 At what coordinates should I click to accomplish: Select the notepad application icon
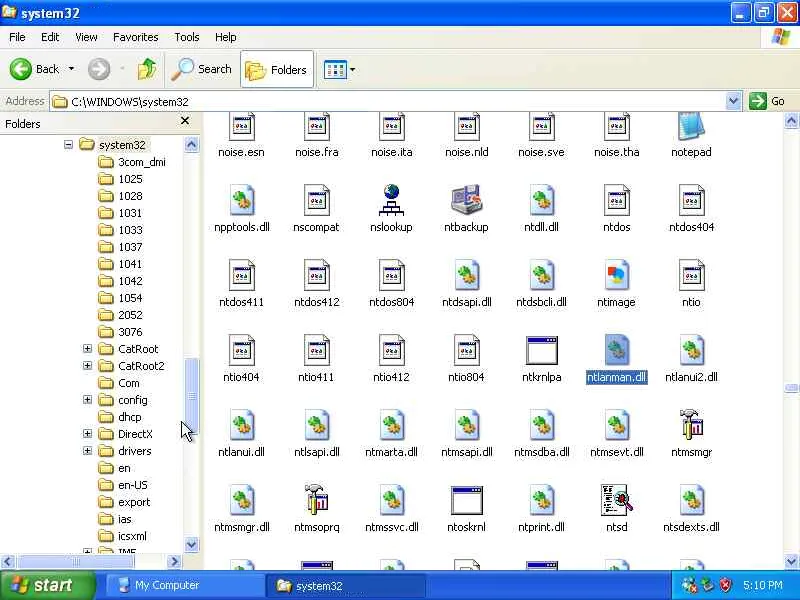[691, 126]
